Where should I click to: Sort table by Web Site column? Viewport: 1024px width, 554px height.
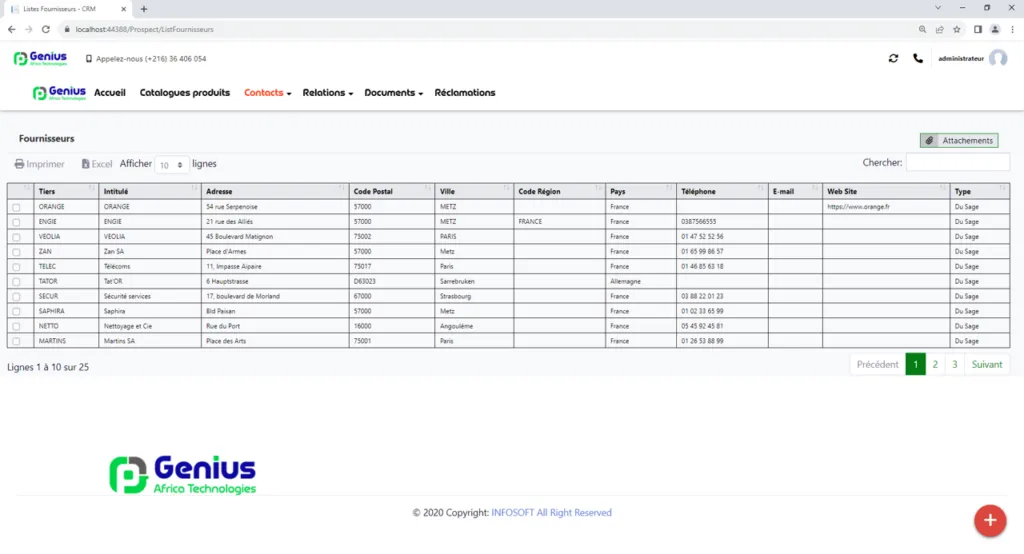[886, 191]
